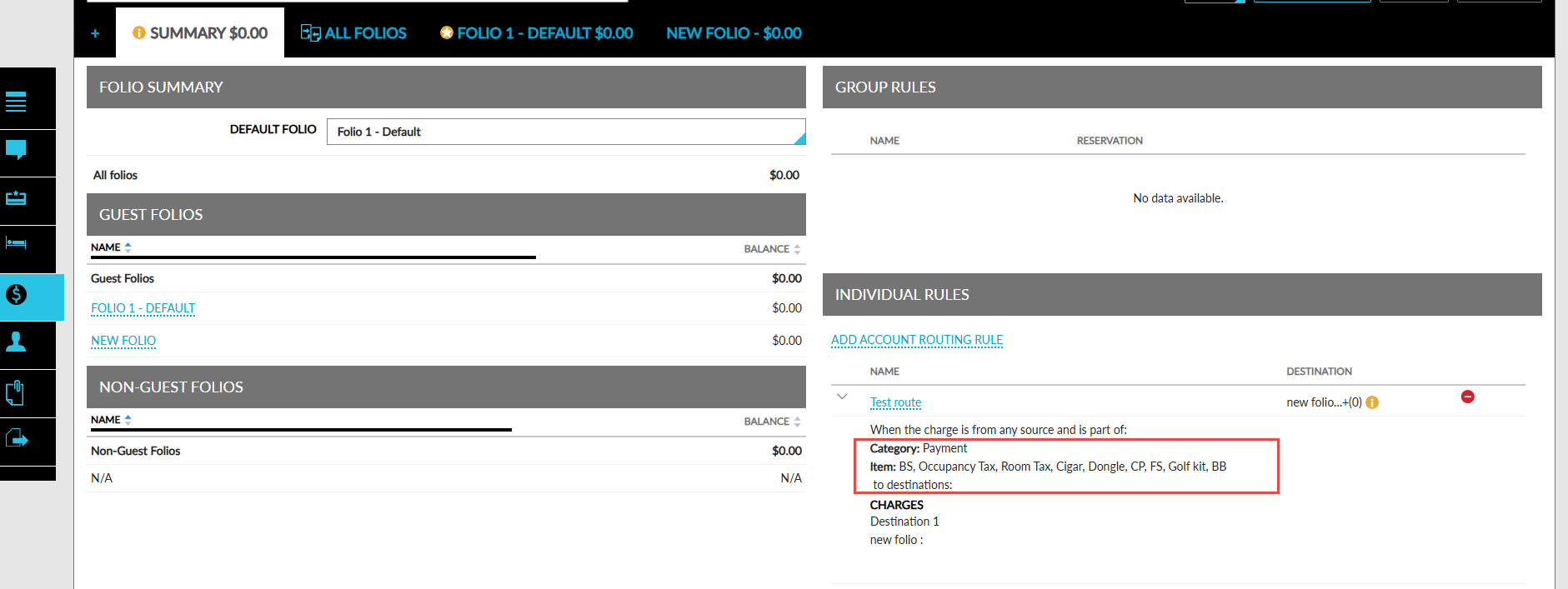The width and height of the screenshot is (1568, 589).
Task: Open the Test route rule link
Action: [895, 402]
